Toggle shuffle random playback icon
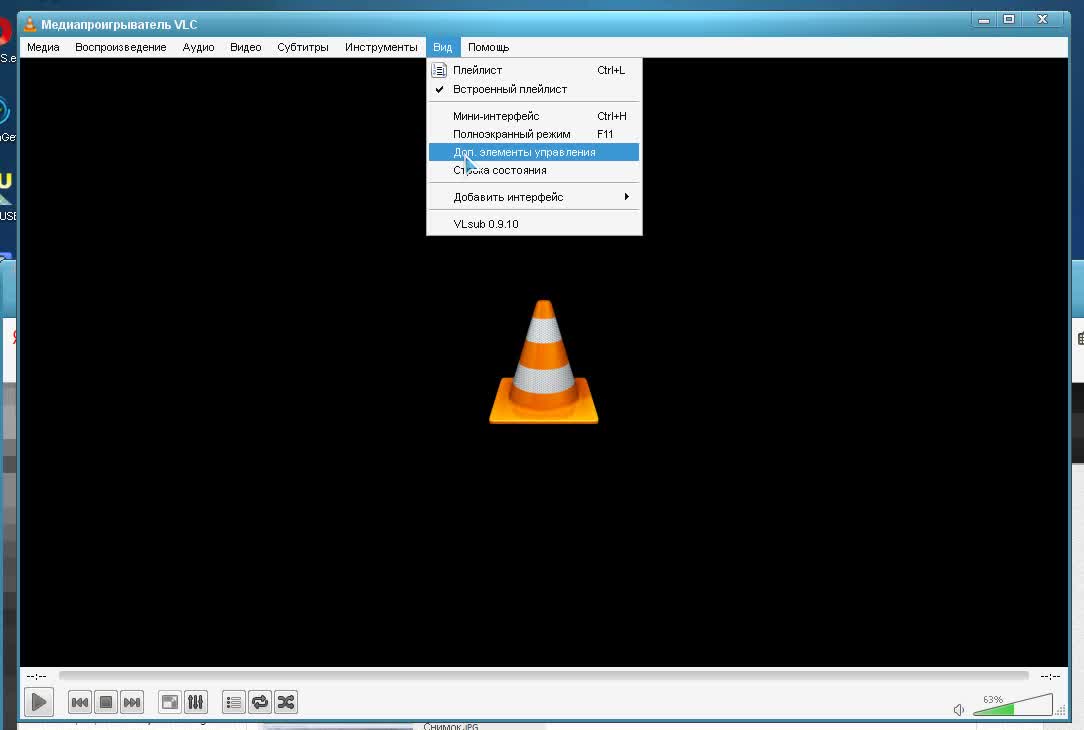This screenshot has height=730, width=1084. click(286, 702)
